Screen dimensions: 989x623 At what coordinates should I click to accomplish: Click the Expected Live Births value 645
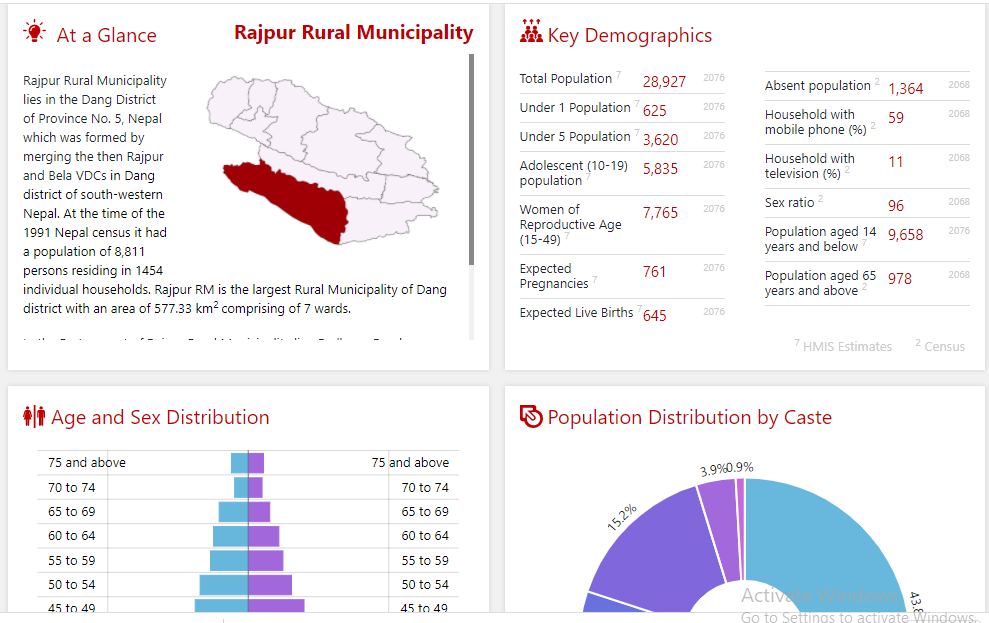[655, 315]
